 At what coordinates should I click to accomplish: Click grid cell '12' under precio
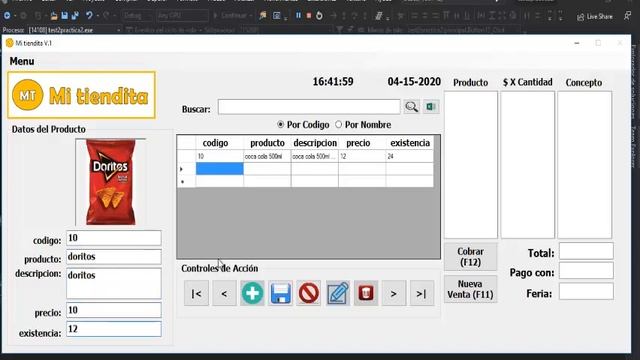point(362,156)
